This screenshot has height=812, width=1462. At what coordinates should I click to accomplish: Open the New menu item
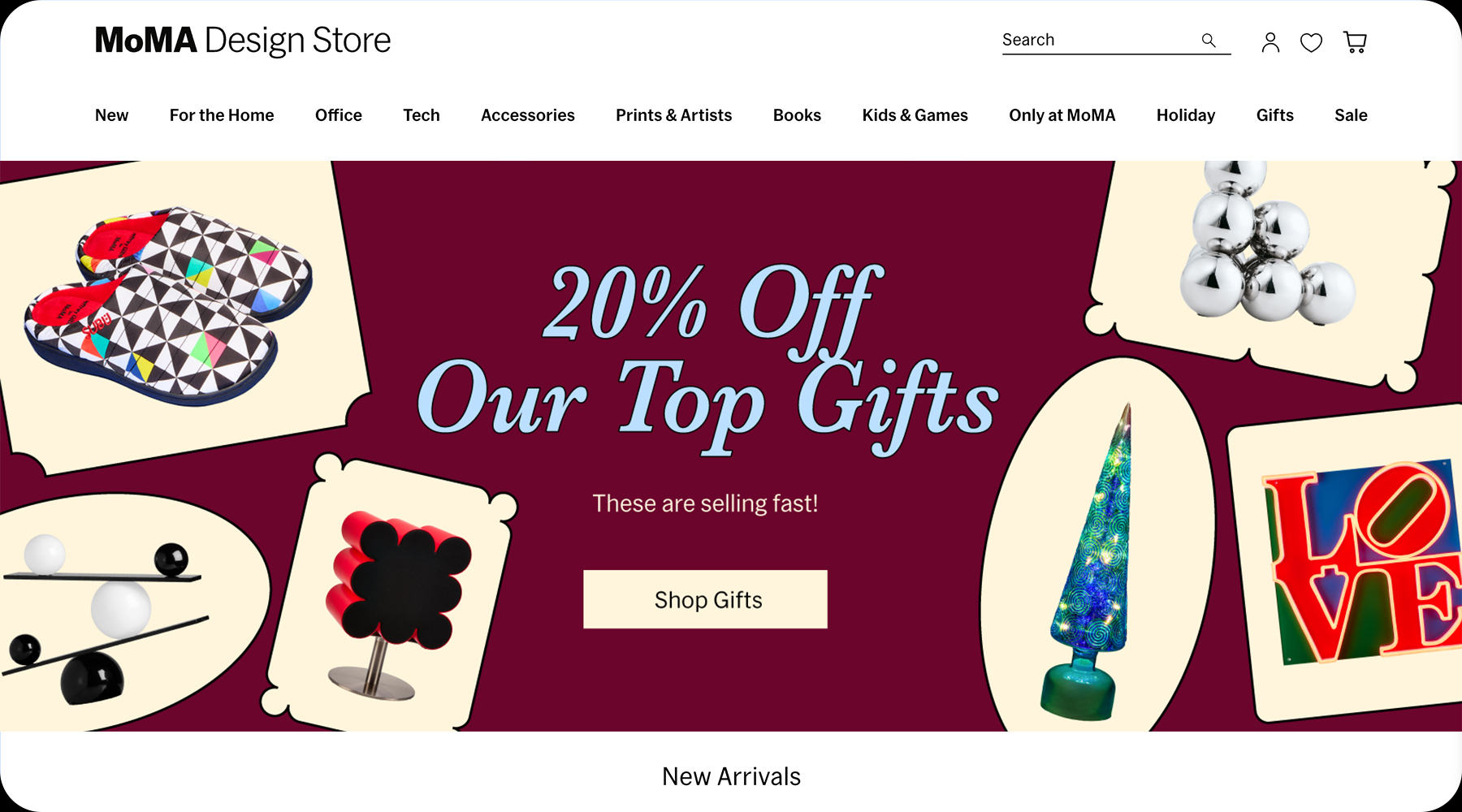coord(111,115)
